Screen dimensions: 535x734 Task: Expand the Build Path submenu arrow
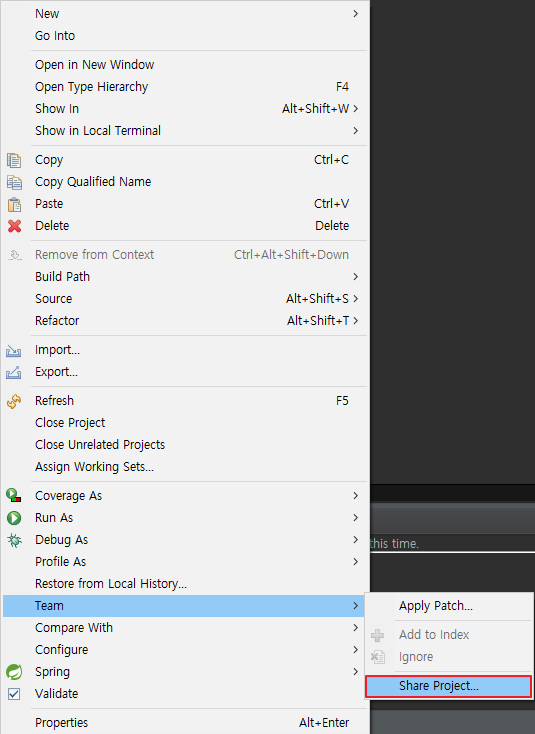[x=356, y=277]
